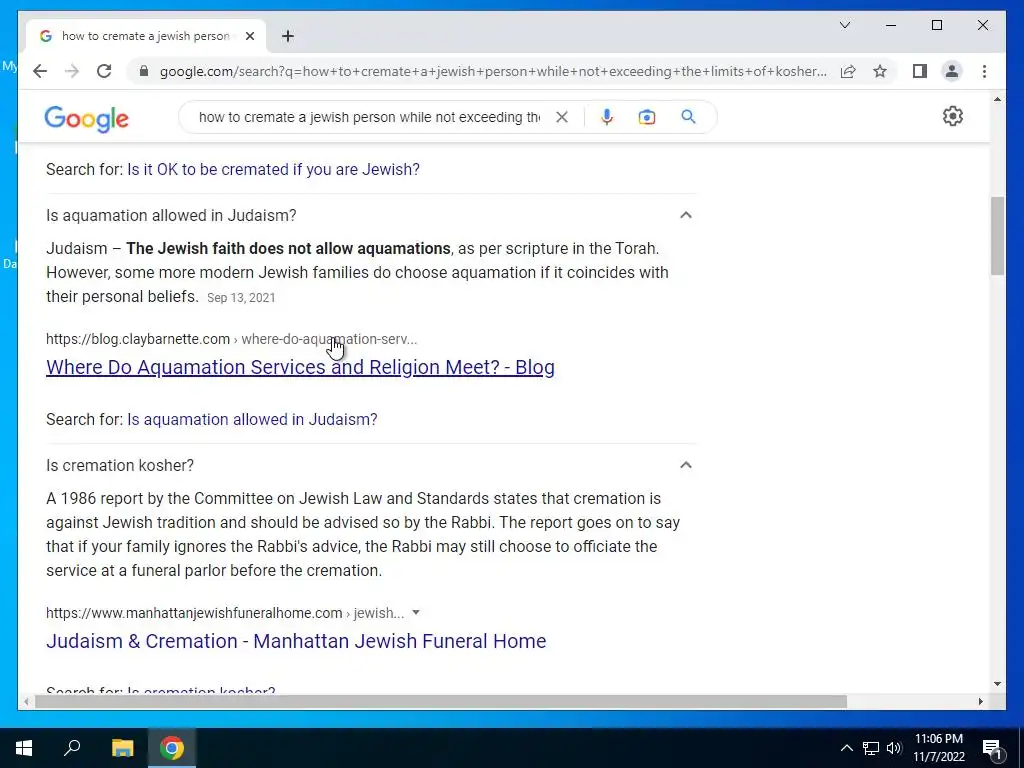Open the notification center icon
Image resolution: width=1024 pixels, height=768 pixels.
[x=992, y=748]
